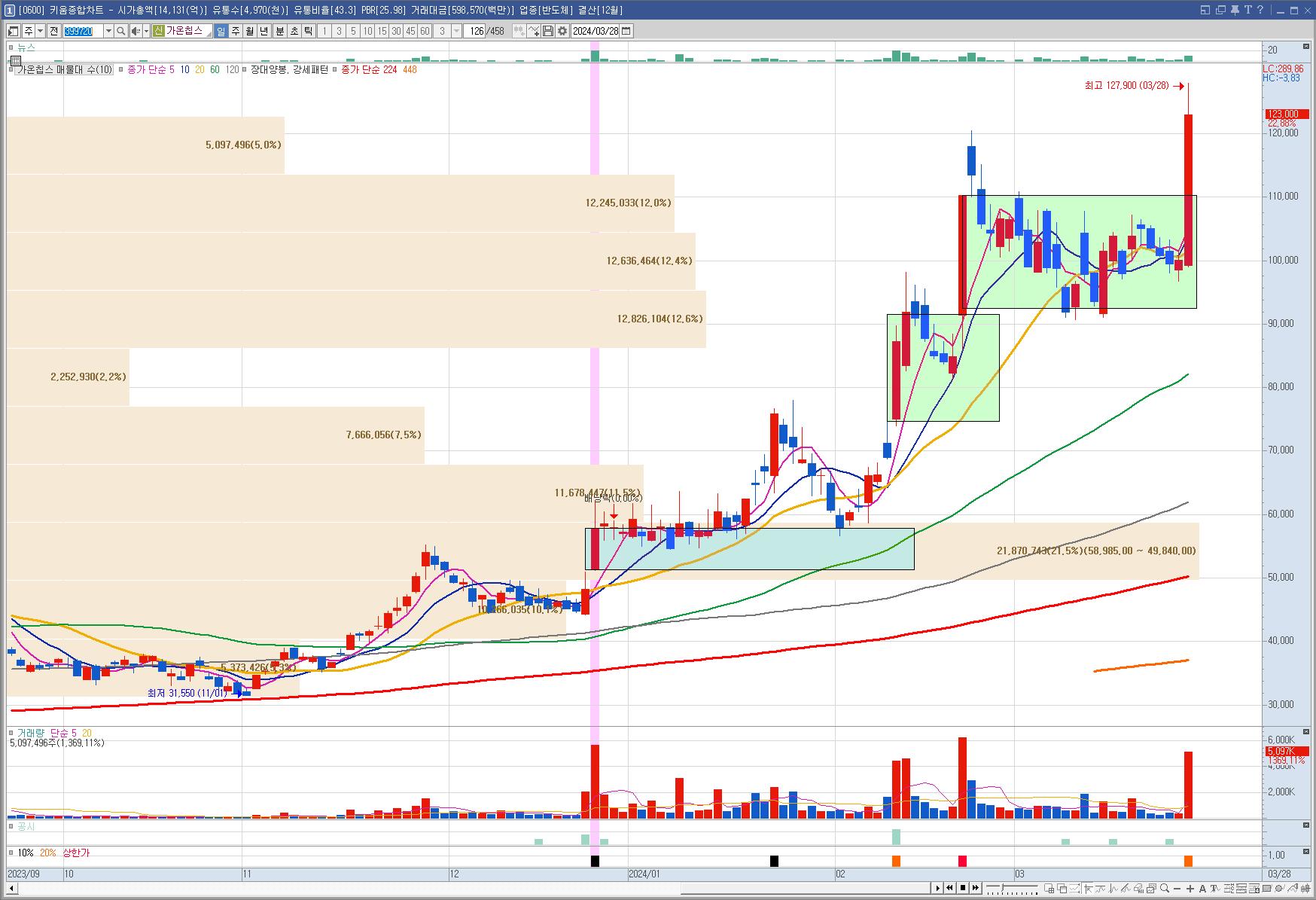Click the plus zoom-in icon in bottom toolbar
This screenshot has width=1316, height=900.
[x=1190, y=889]
